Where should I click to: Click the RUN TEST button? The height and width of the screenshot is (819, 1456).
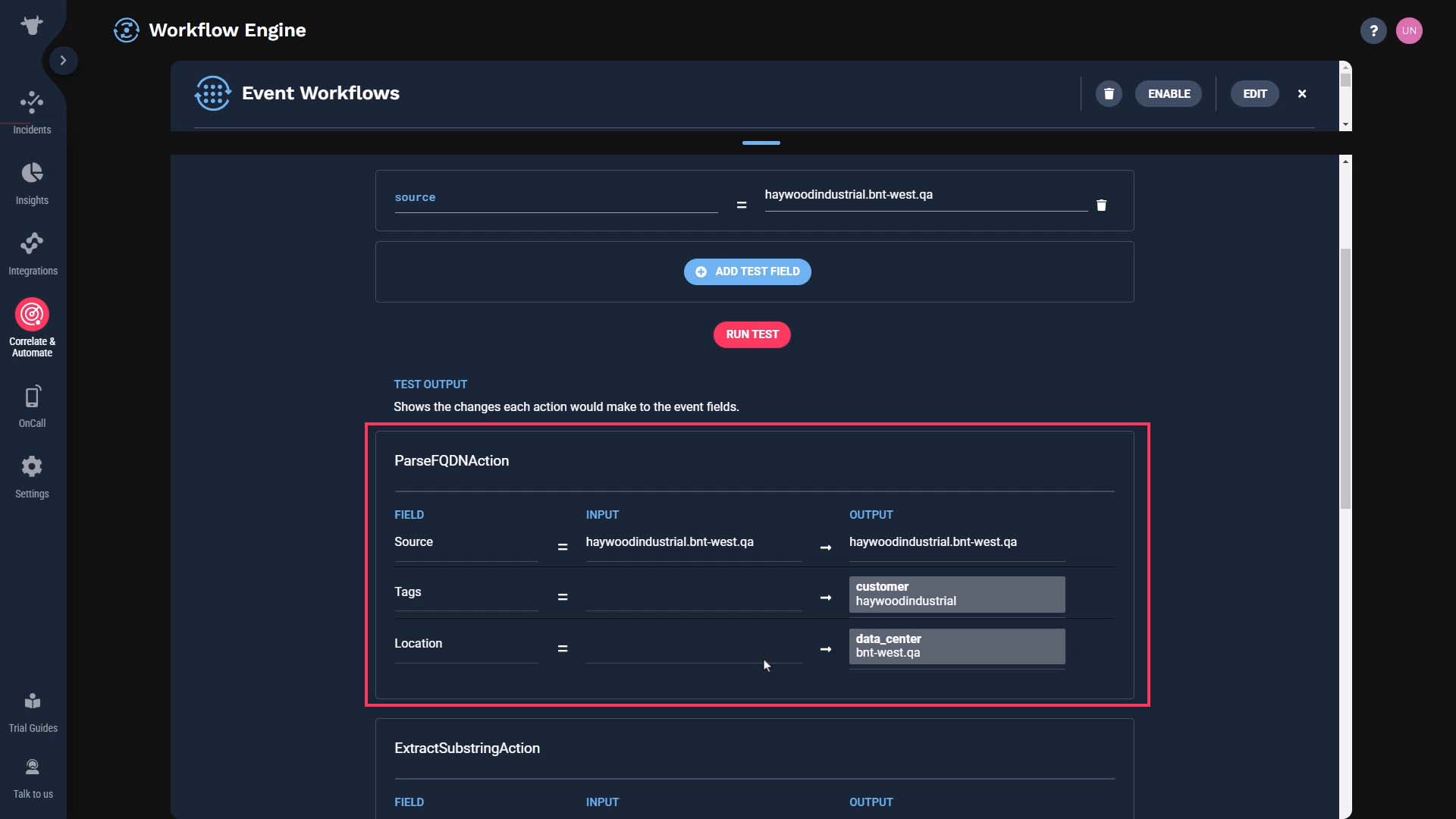coord(752,334)
